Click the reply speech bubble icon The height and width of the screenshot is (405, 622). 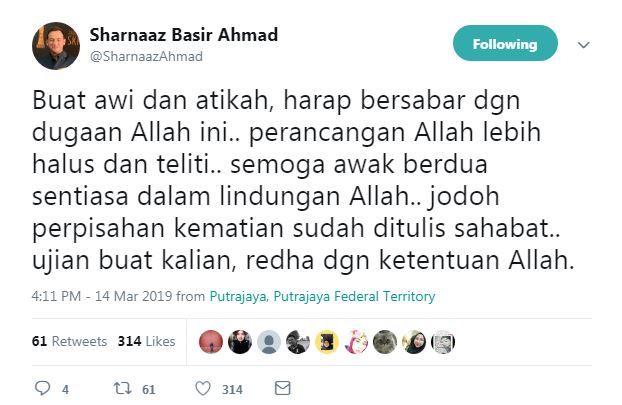(x=42, y=388)
